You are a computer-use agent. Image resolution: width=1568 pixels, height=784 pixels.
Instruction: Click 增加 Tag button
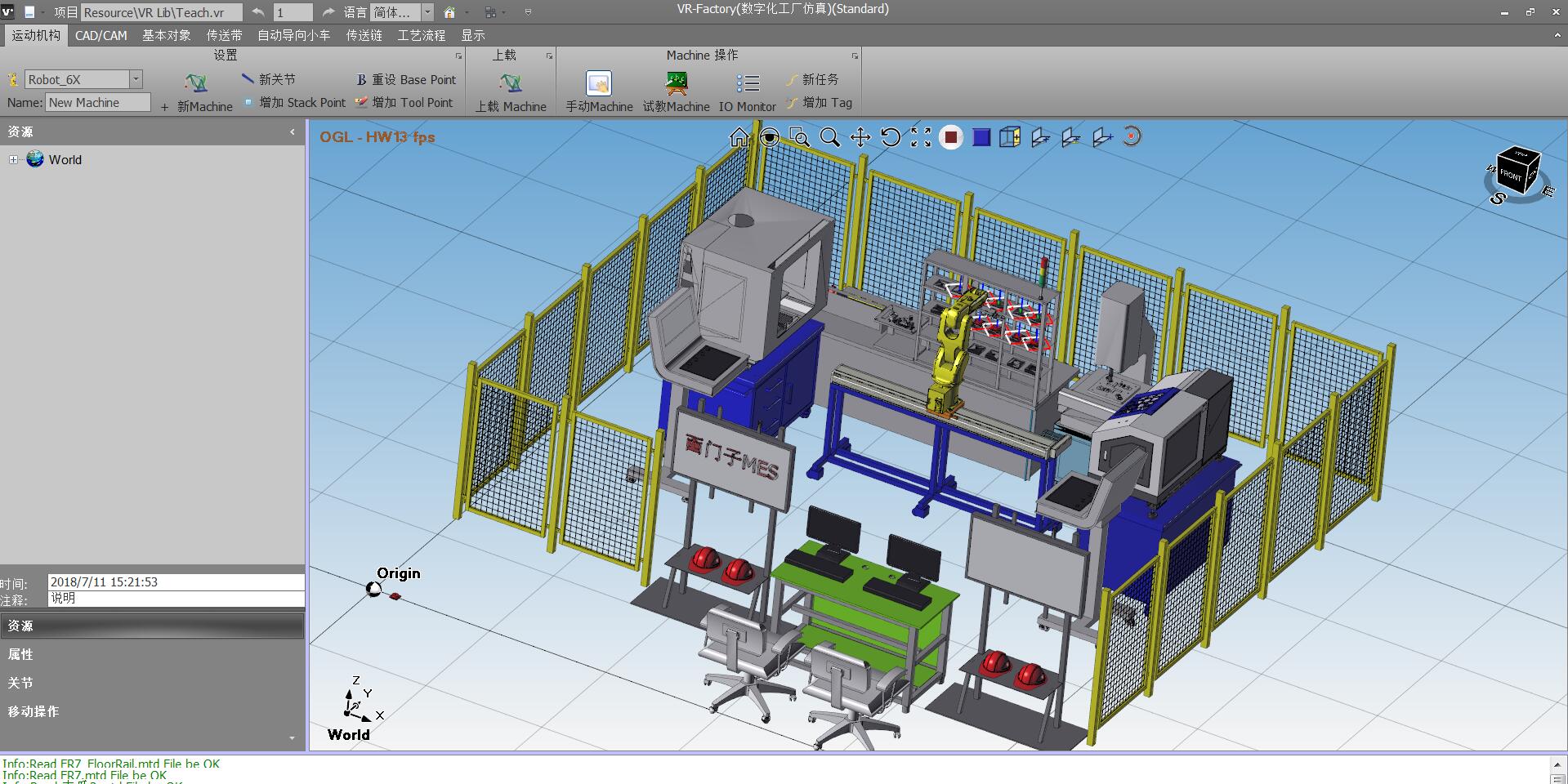click(819, 102)
